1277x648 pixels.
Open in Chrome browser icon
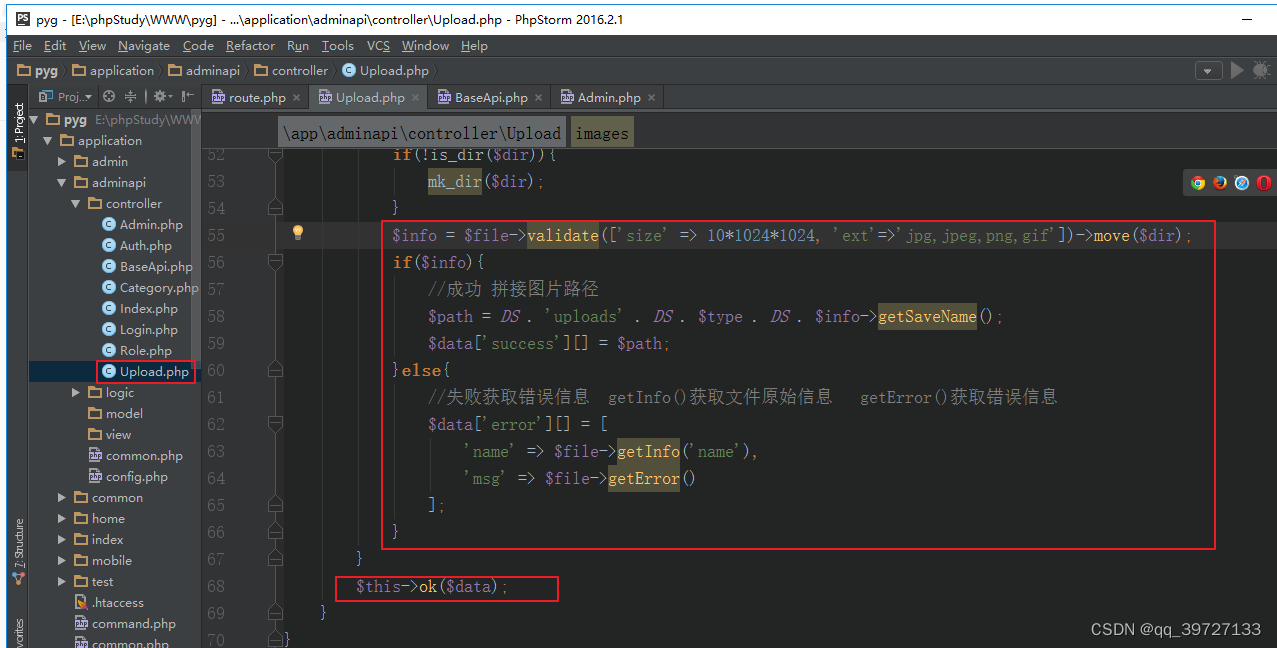pos(1198,182)
